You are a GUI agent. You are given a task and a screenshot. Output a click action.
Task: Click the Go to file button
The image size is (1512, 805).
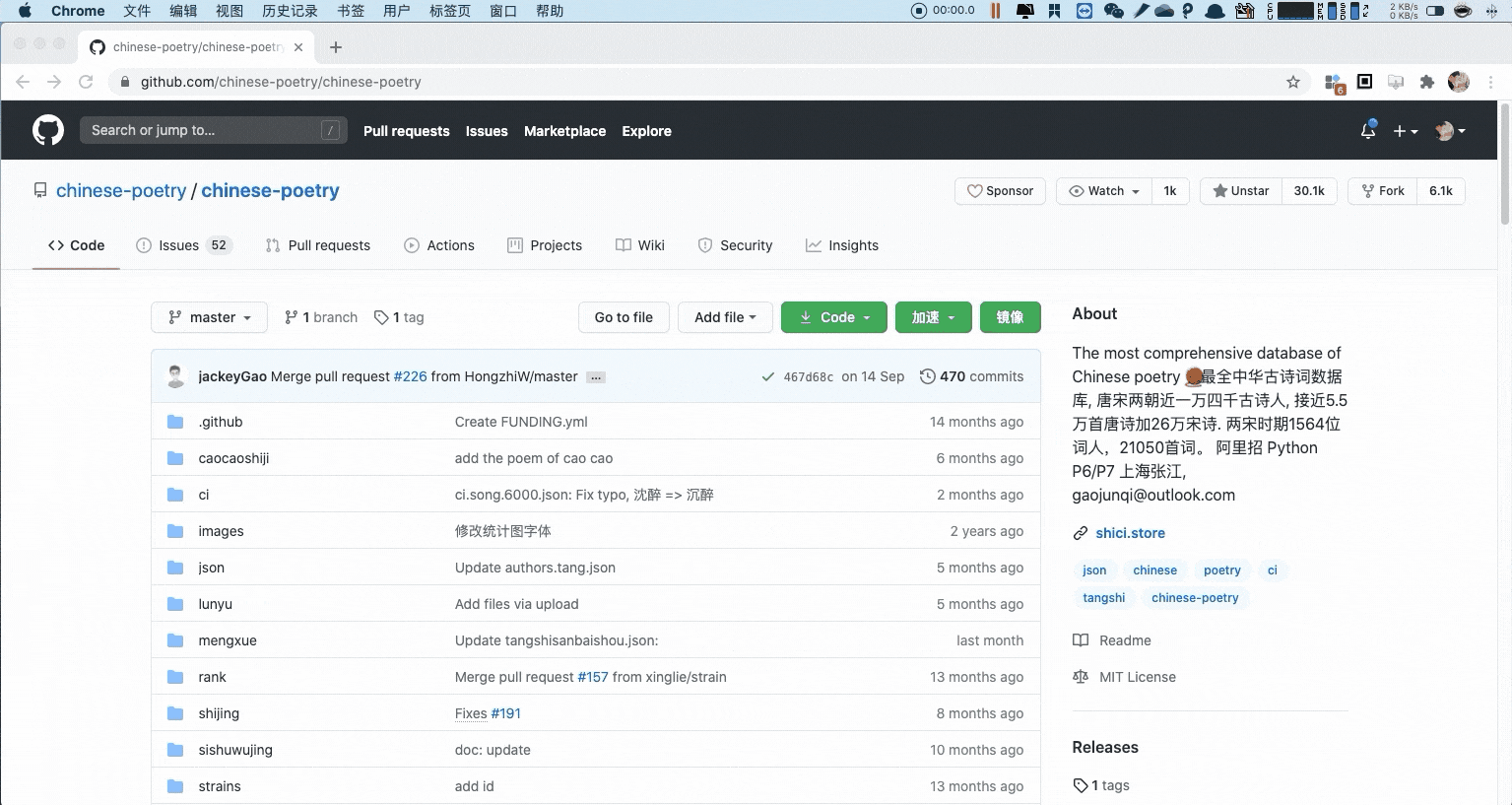[623, 316]
